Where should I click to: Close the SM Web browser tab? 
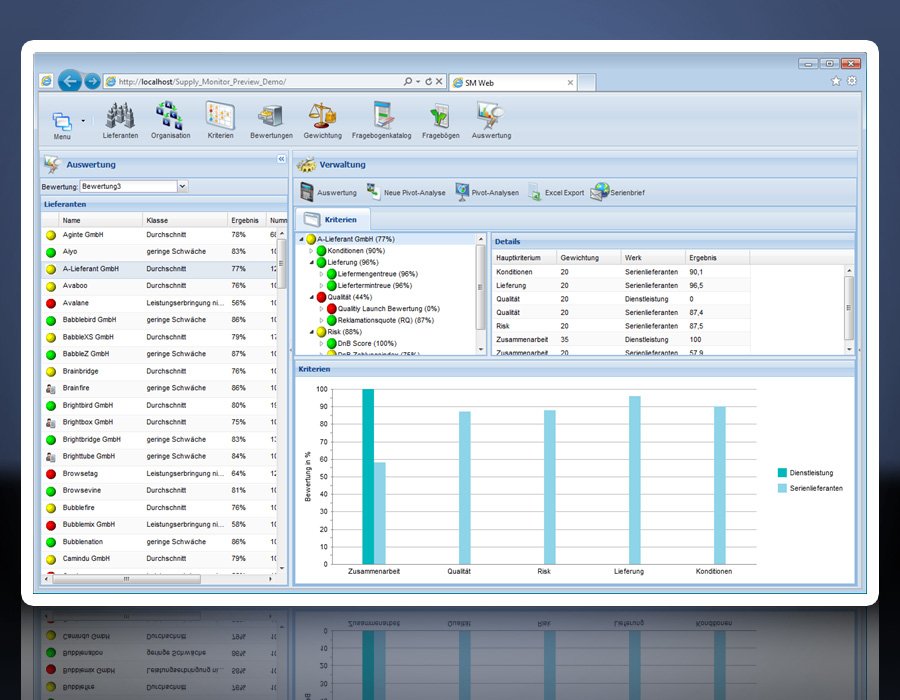[x=570, y=83]
